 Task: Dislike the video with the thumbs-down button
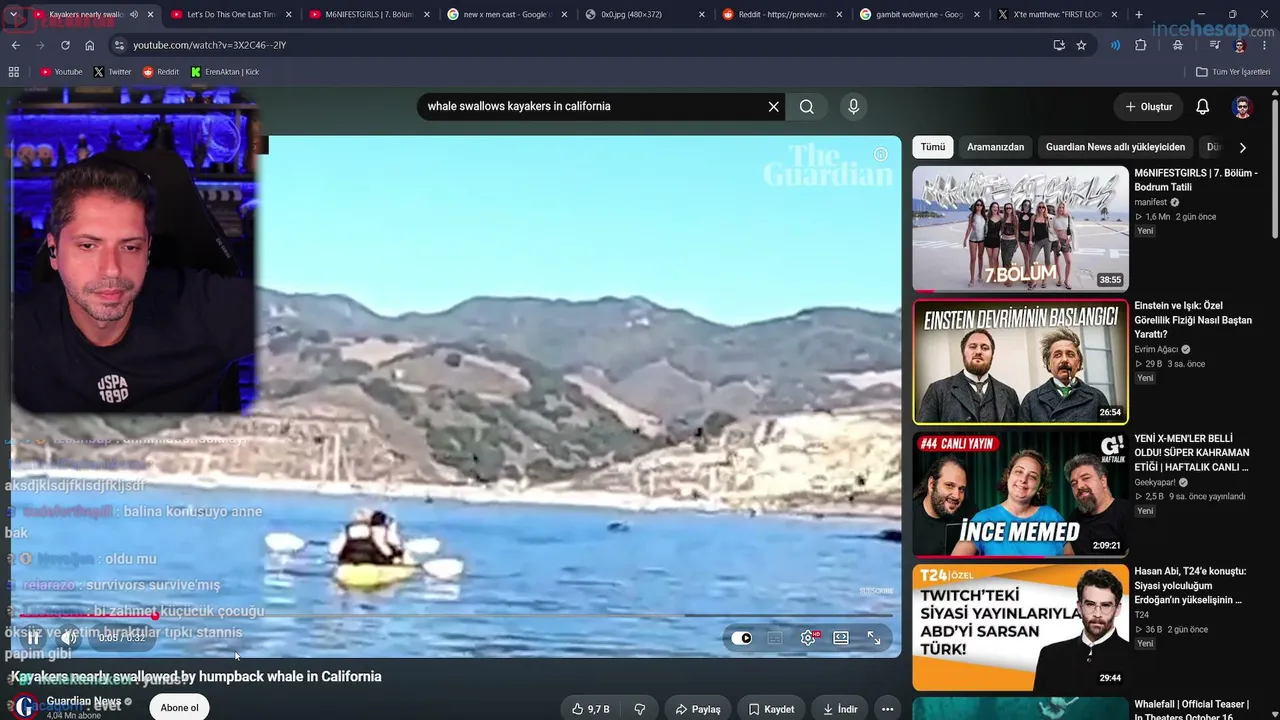pos(640,709)
